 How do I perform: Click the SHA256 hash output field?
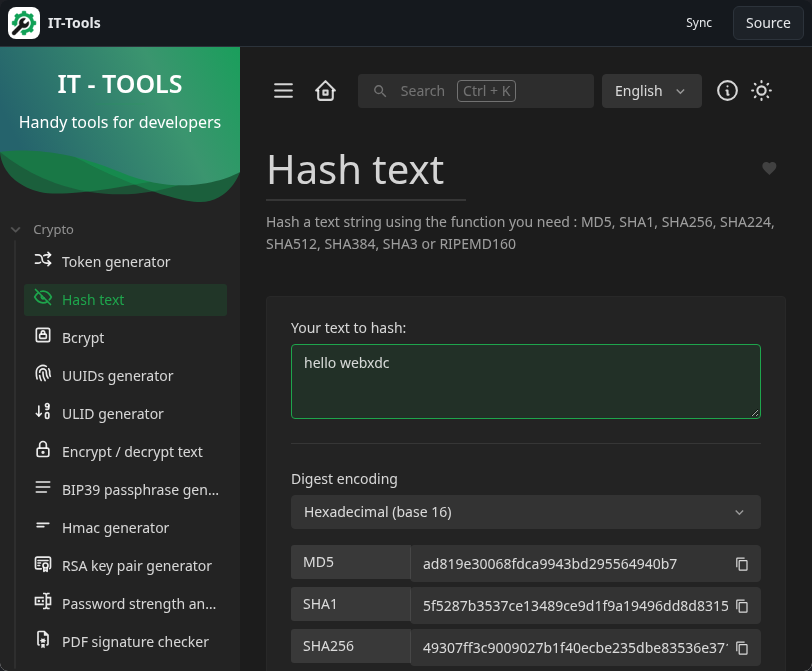[x=586, y=648]
